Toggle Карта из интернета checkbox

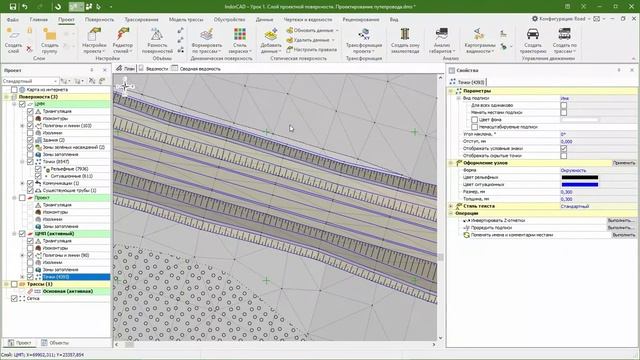point(14,89)
